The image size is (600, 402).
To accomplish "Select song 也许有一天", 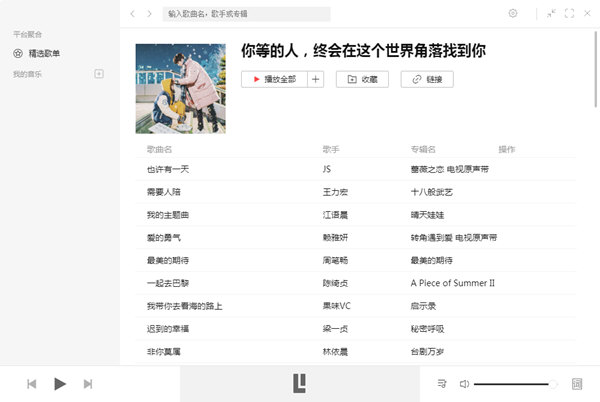I will (168, 169).
